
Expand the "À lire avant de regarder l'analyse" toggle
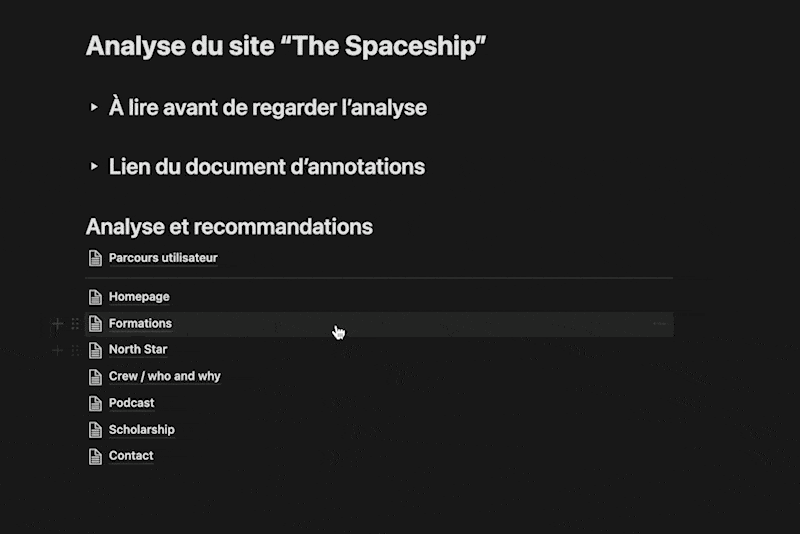[94, 108]
